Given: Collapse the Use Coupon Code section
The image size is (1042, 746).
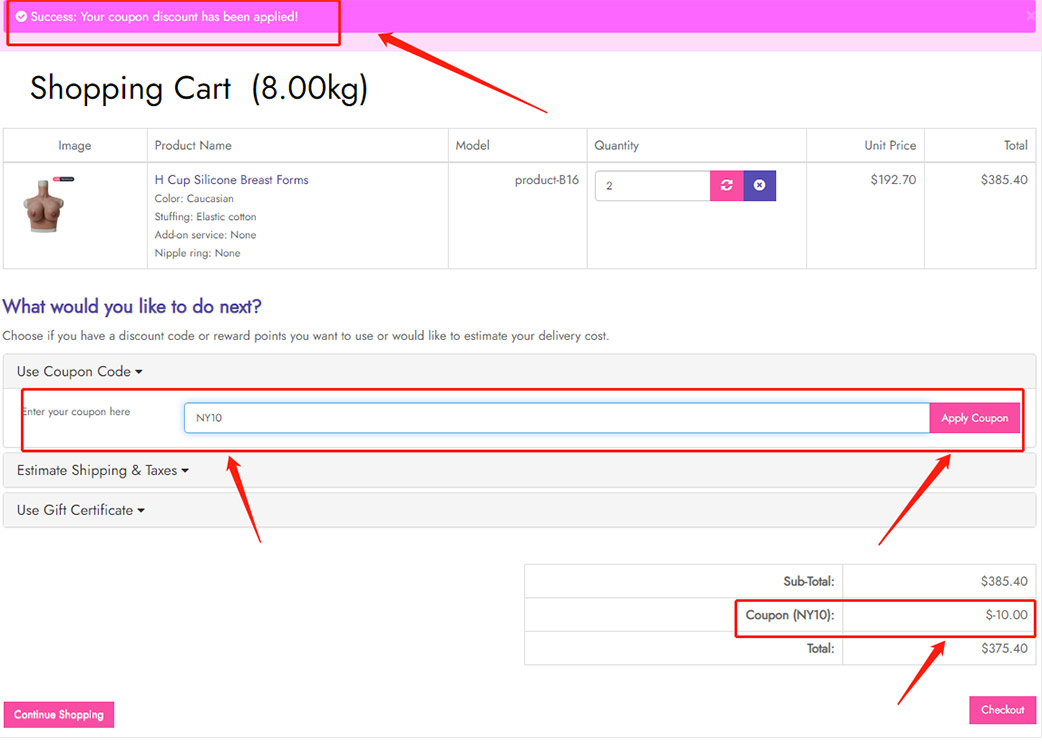Looking at the screenshot, I should click(x=79, y=371).
